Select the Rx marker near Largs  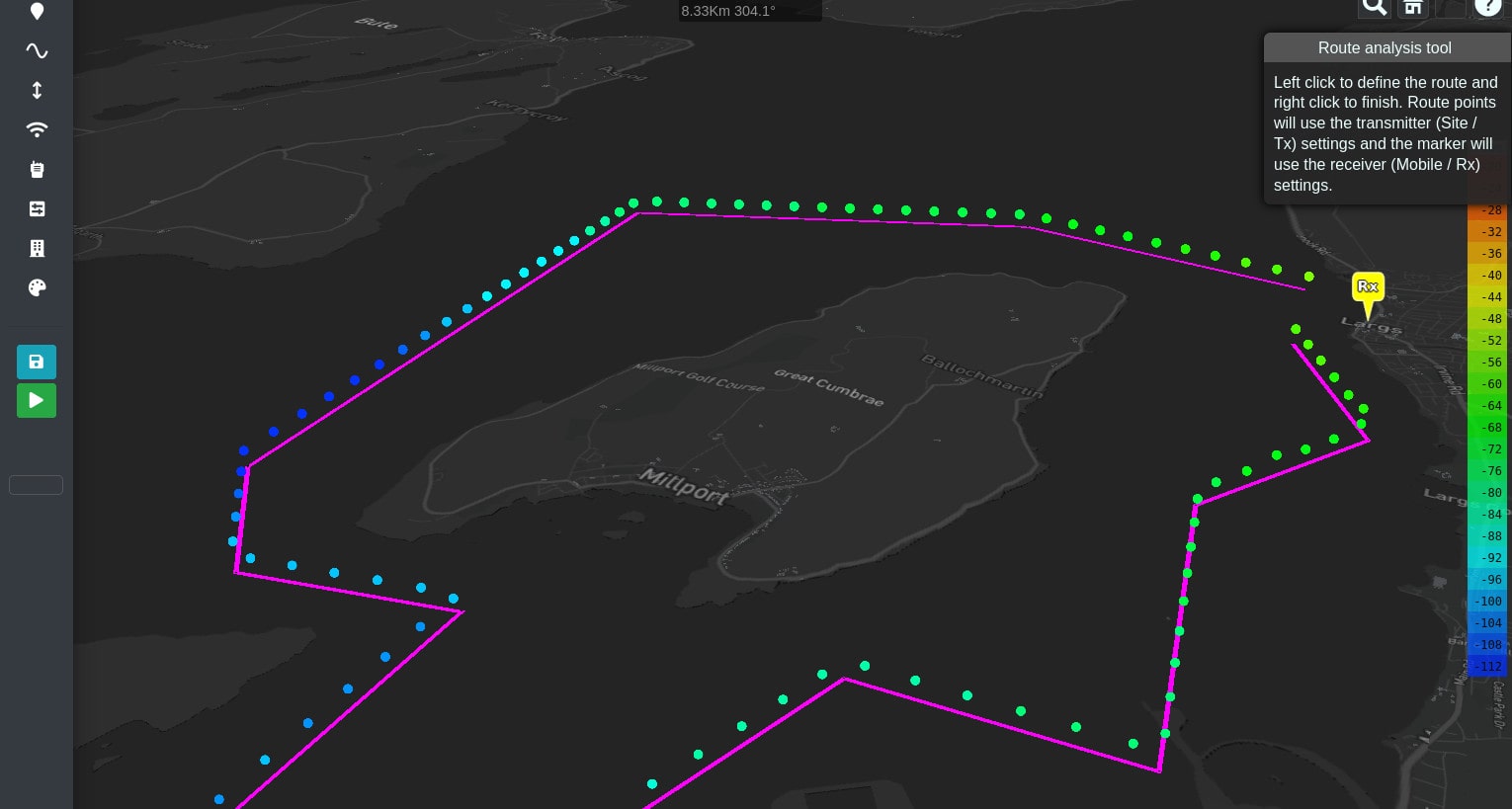(1368, 288)
